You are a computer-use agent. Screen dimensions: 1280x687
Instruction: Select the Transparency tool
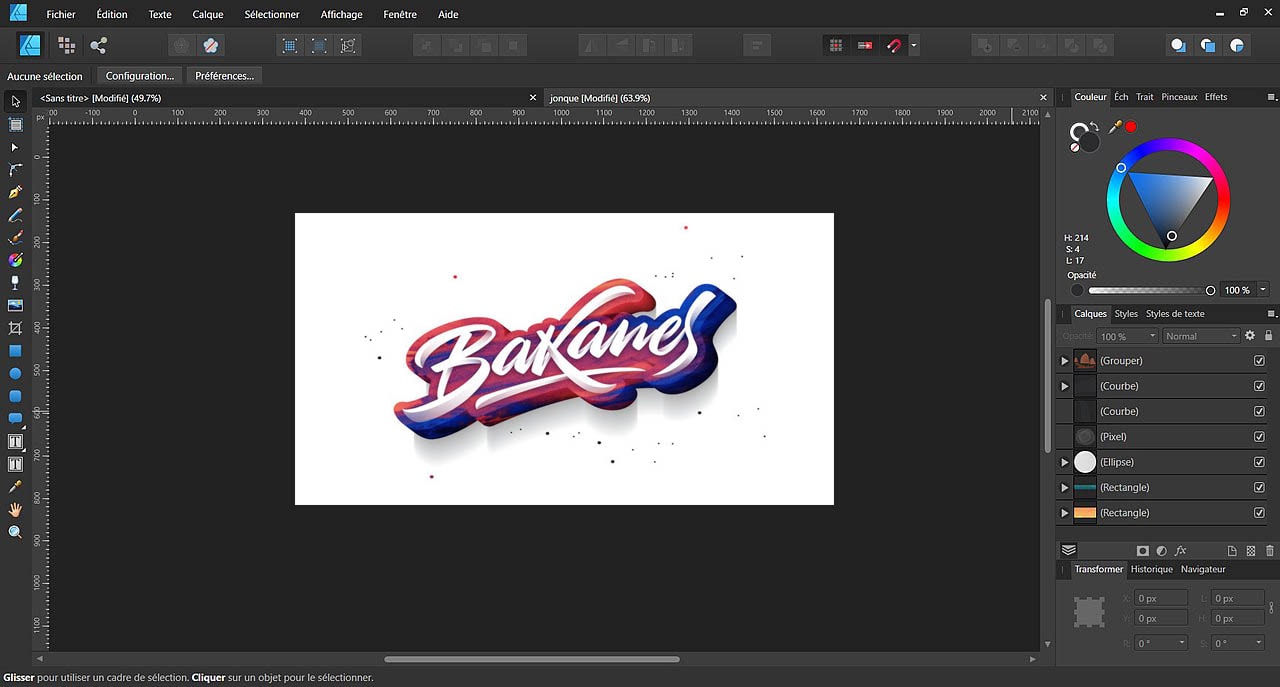pos(15,282)
